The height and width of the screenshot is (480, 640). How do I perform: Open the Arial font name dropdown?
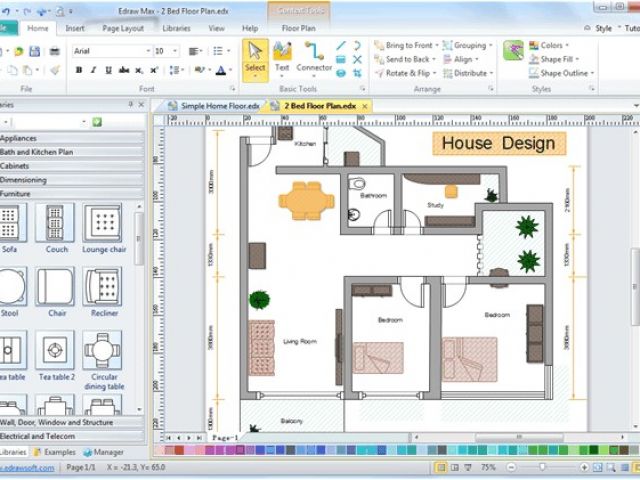(110, 50)
